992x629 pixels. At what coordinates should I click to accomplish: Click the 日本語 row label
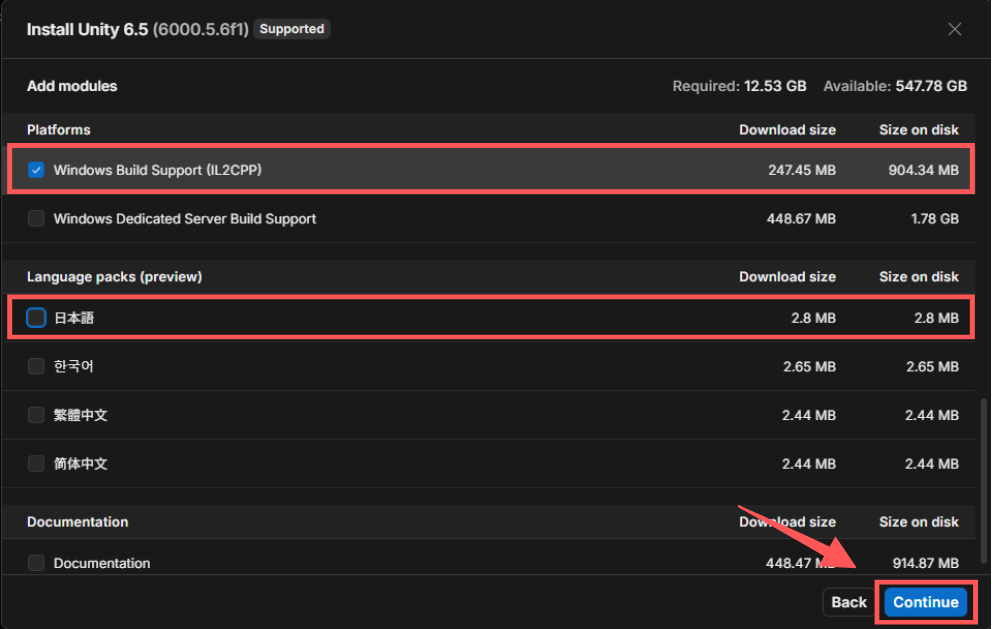[x=74, y=318]
